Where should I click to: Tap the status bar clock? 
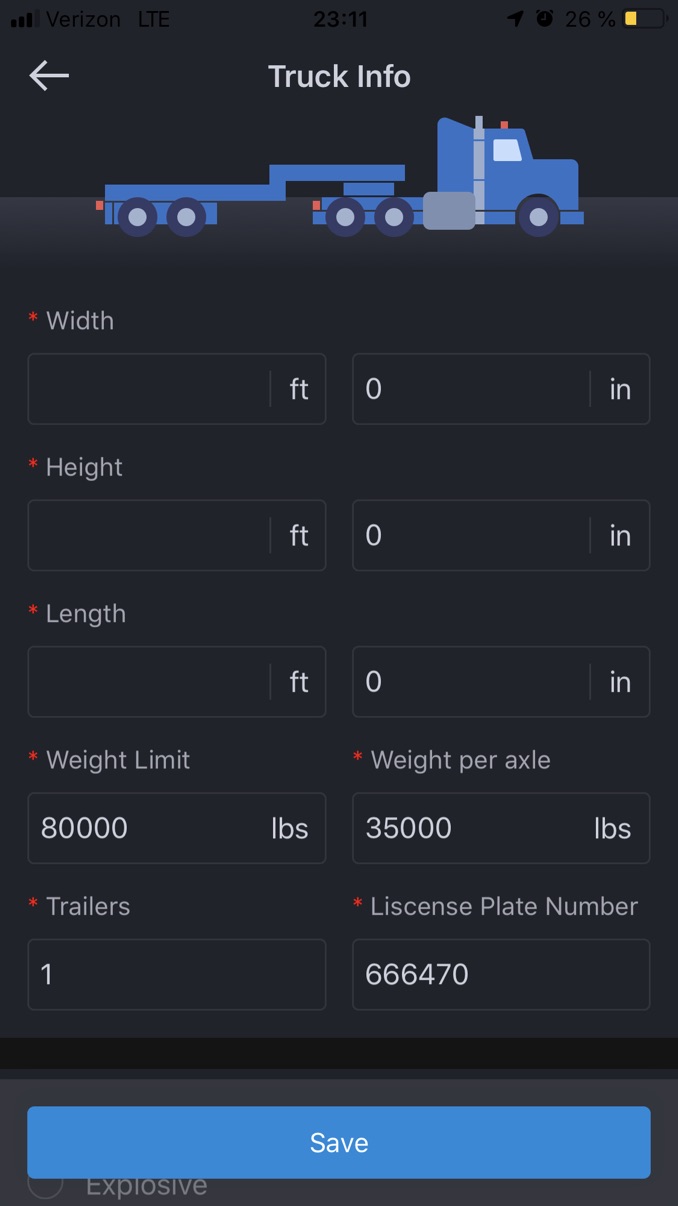340,19
